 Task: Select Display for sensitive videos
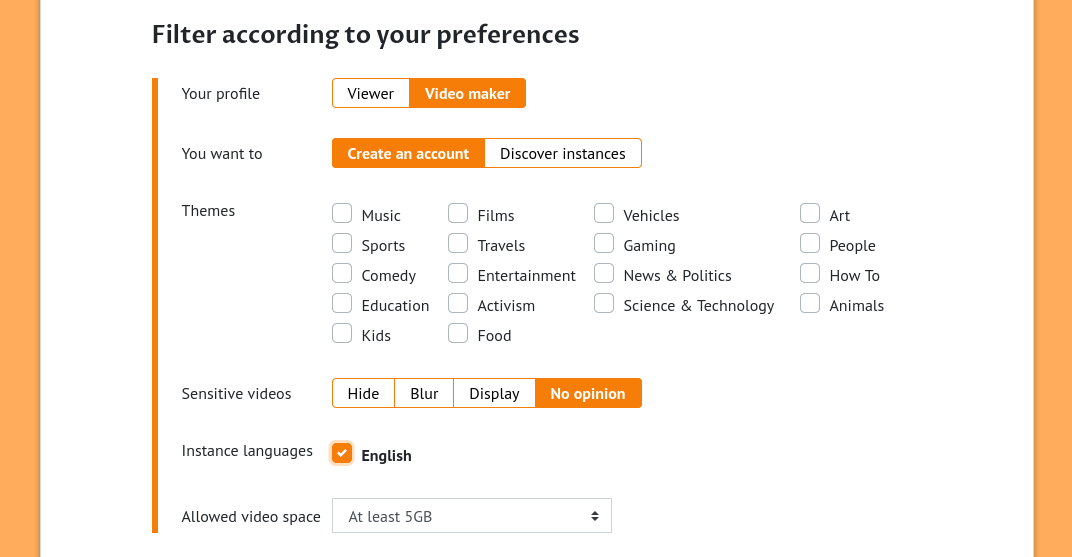click(x=494, y=393)
